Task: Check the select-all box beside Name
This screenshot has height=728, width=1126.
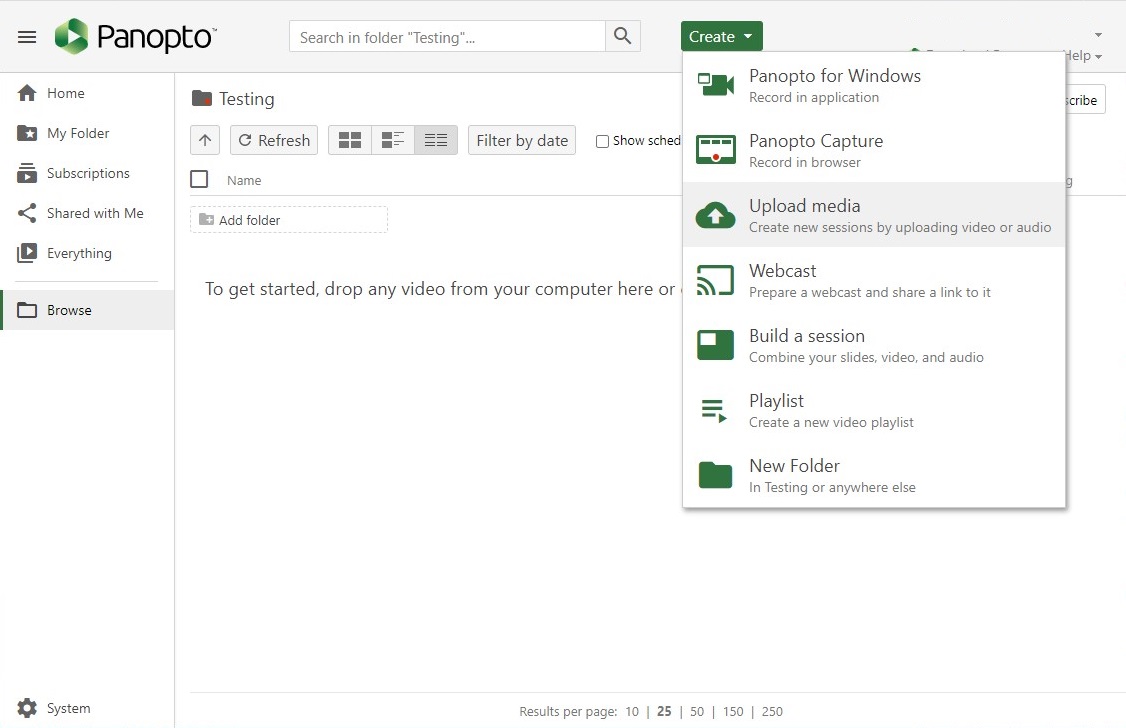Action: [197, 179]
